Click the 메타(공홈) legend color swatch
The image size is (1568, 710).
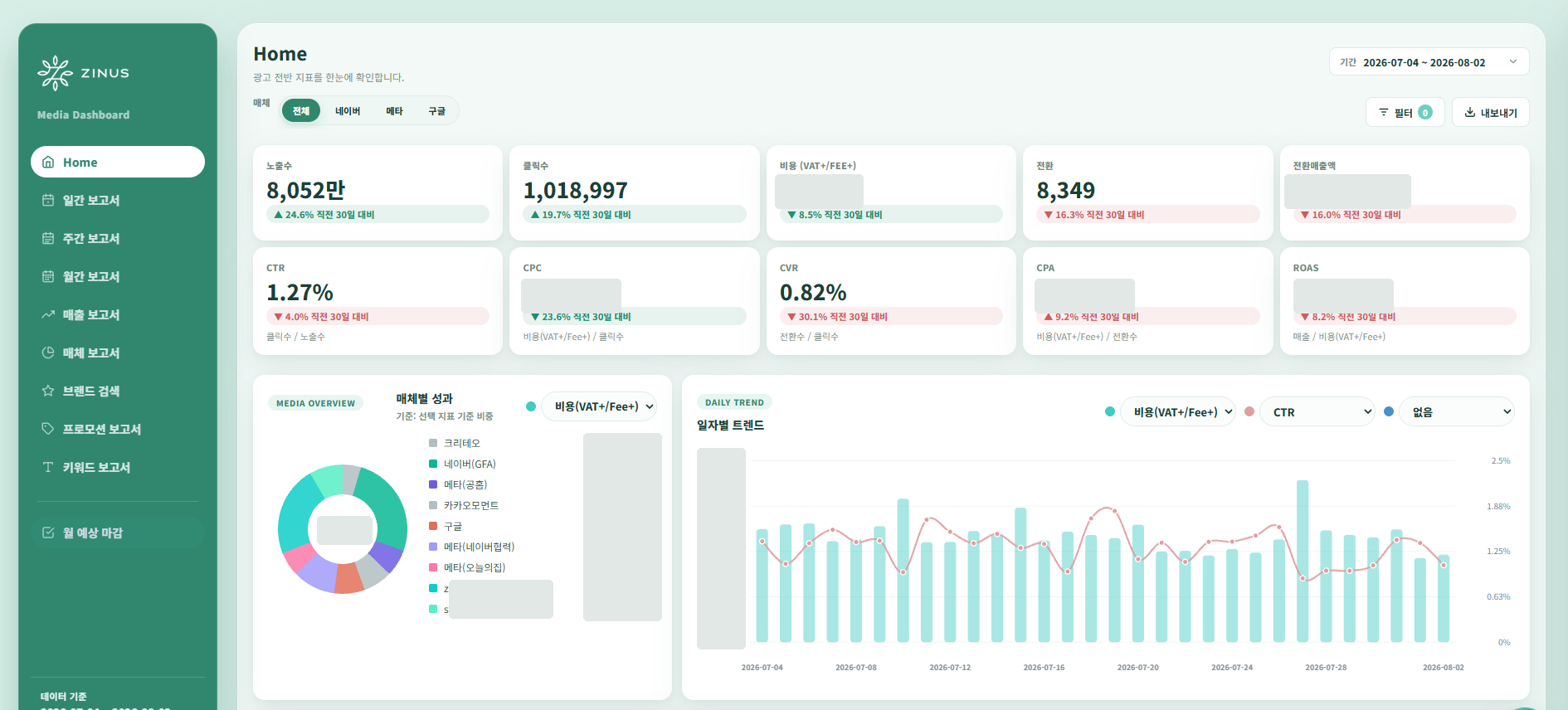click(433, 484)
